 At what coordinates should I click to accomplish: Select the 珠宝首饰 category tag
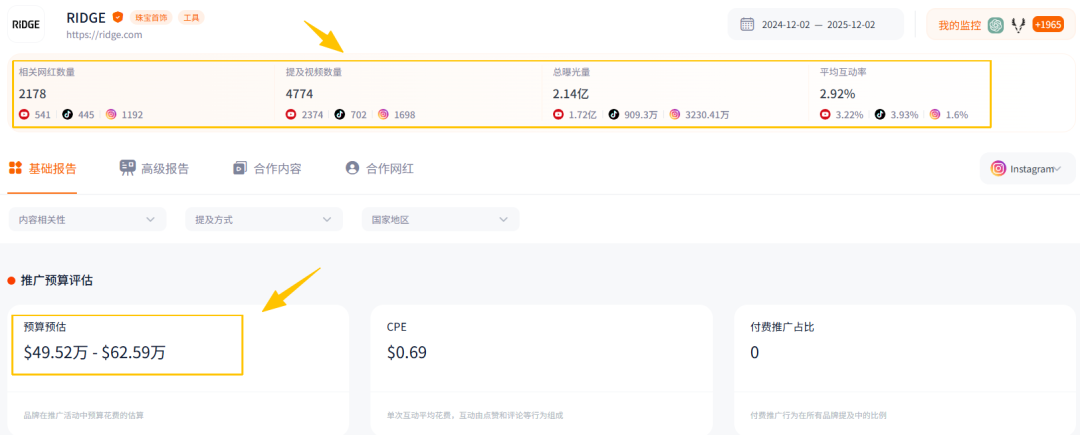(x=152, y=18)
